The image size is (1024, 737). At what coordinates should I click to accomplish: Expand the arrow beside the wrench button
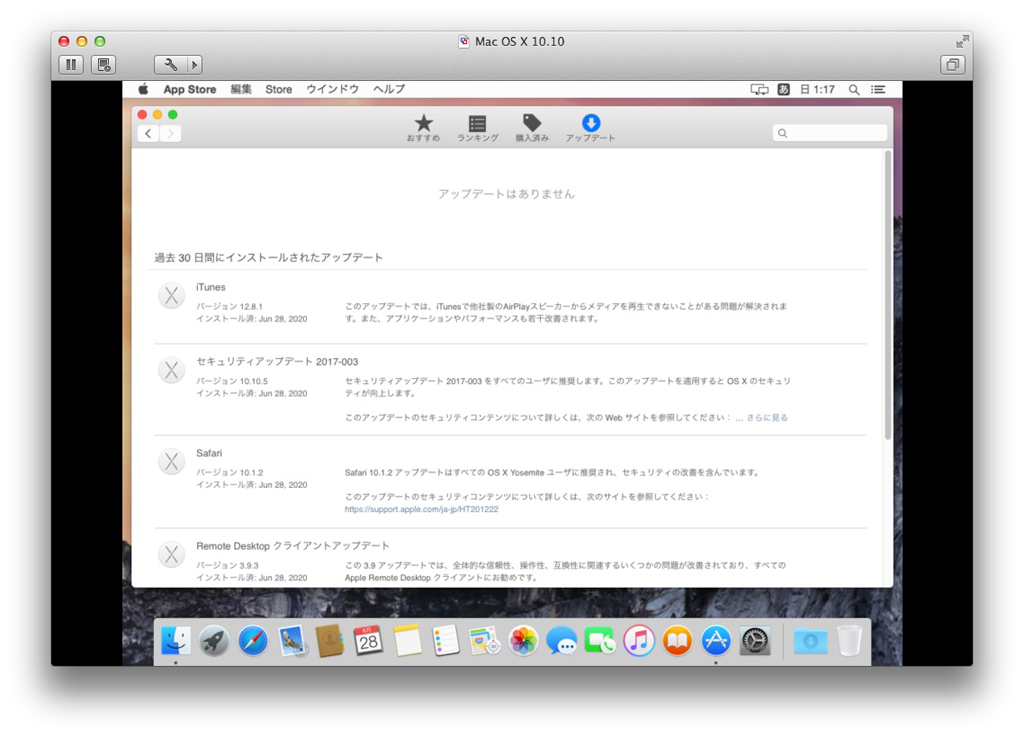coord(195,65)
